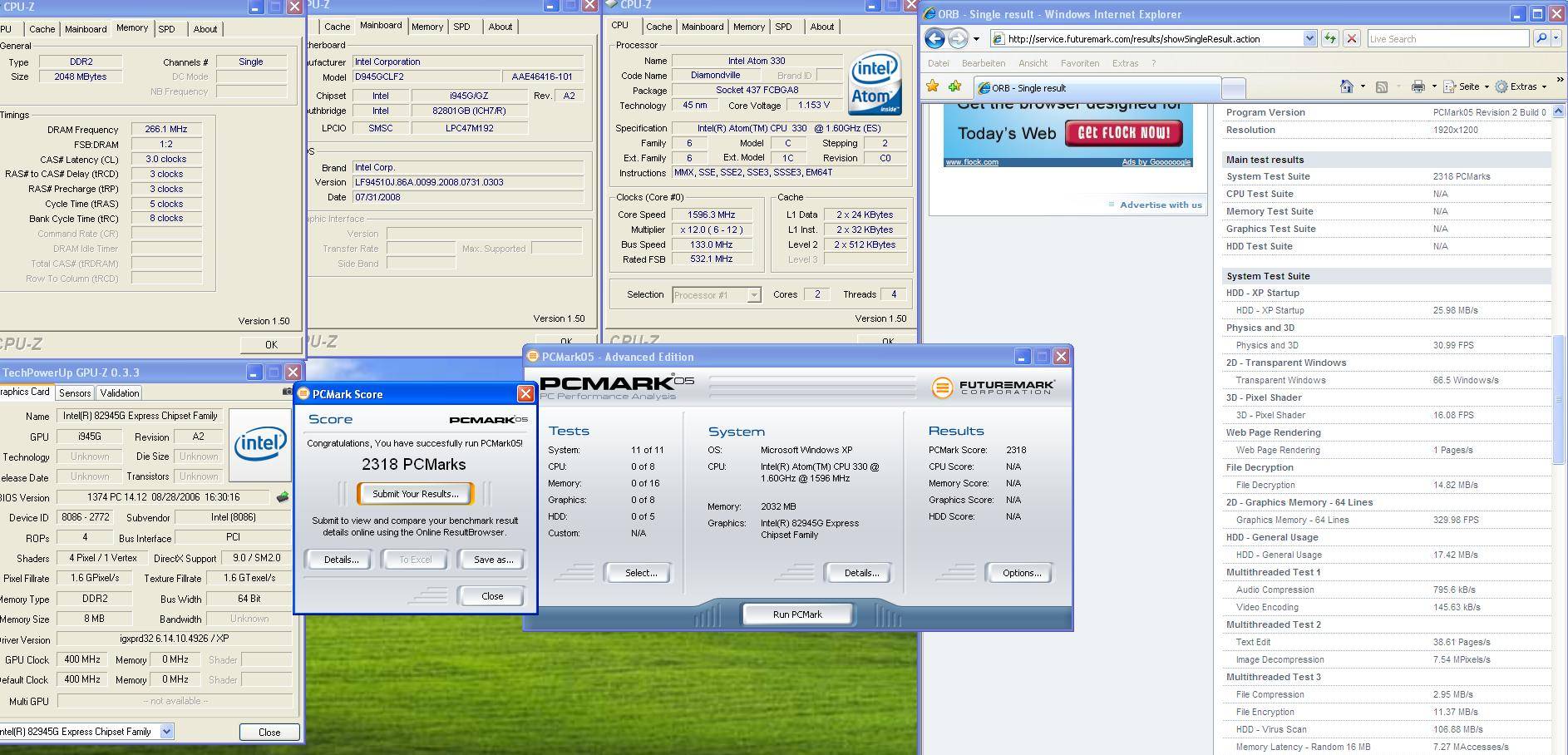Go back in Internet Explorer

pyautogui.click(x=934, y=38)
